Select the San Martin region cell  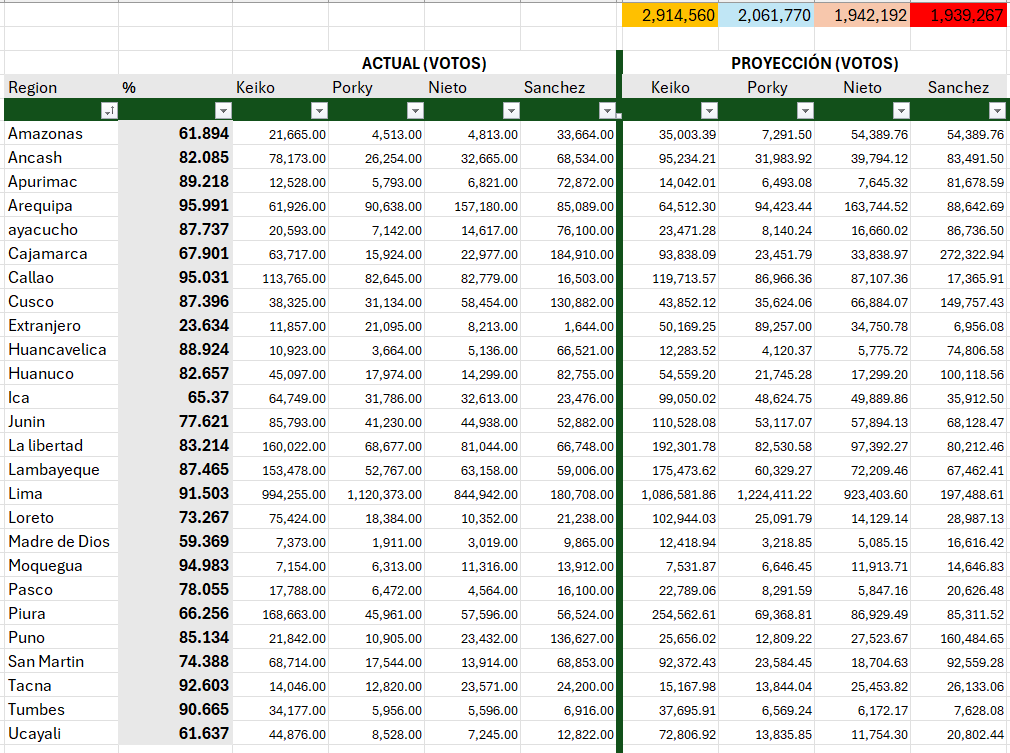[x=61, y=662]
